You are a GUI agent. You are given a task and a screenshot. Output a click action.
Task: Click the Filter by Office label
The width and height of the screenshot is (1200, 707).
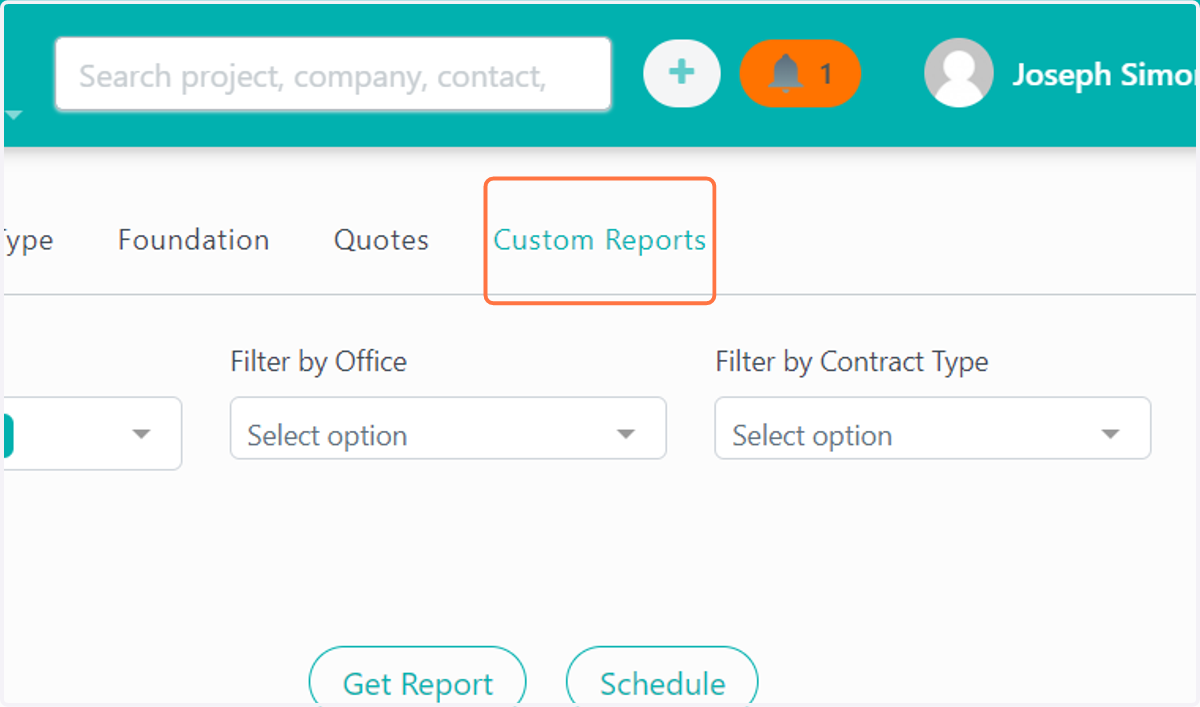(319, 361)
